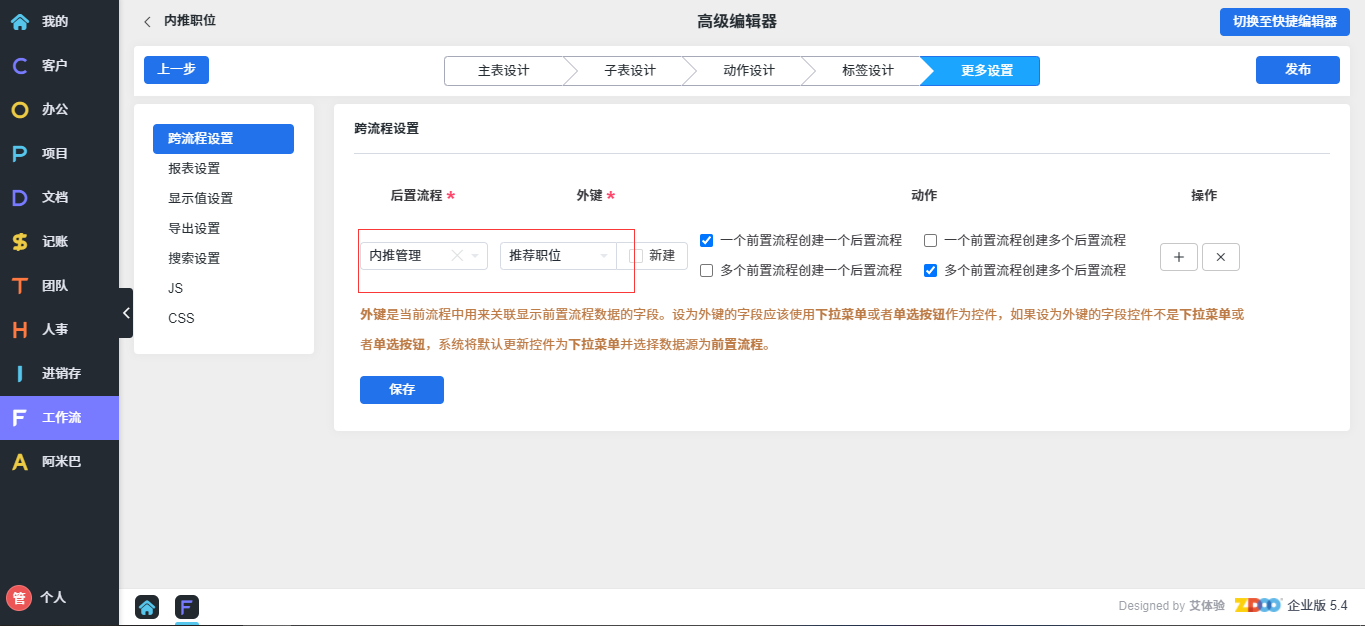The image size is (1365, 626).
Task: Click the 记账 dollar icon in sidebar
Action: (x=20, y=242)
